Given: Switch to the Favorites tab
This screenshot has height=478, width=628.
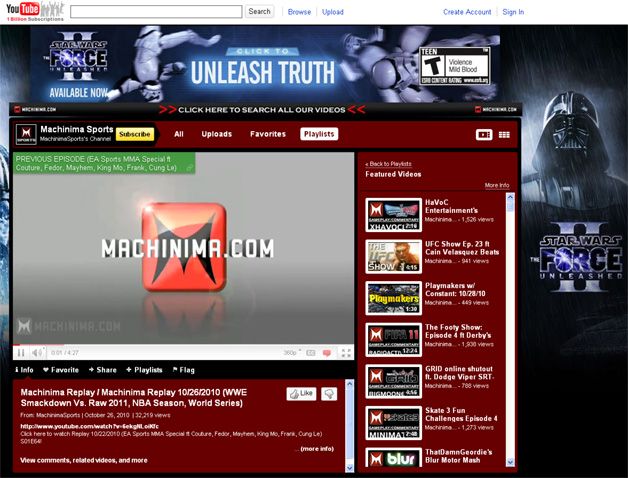Looking at the screenshot, I should (267, 134).
